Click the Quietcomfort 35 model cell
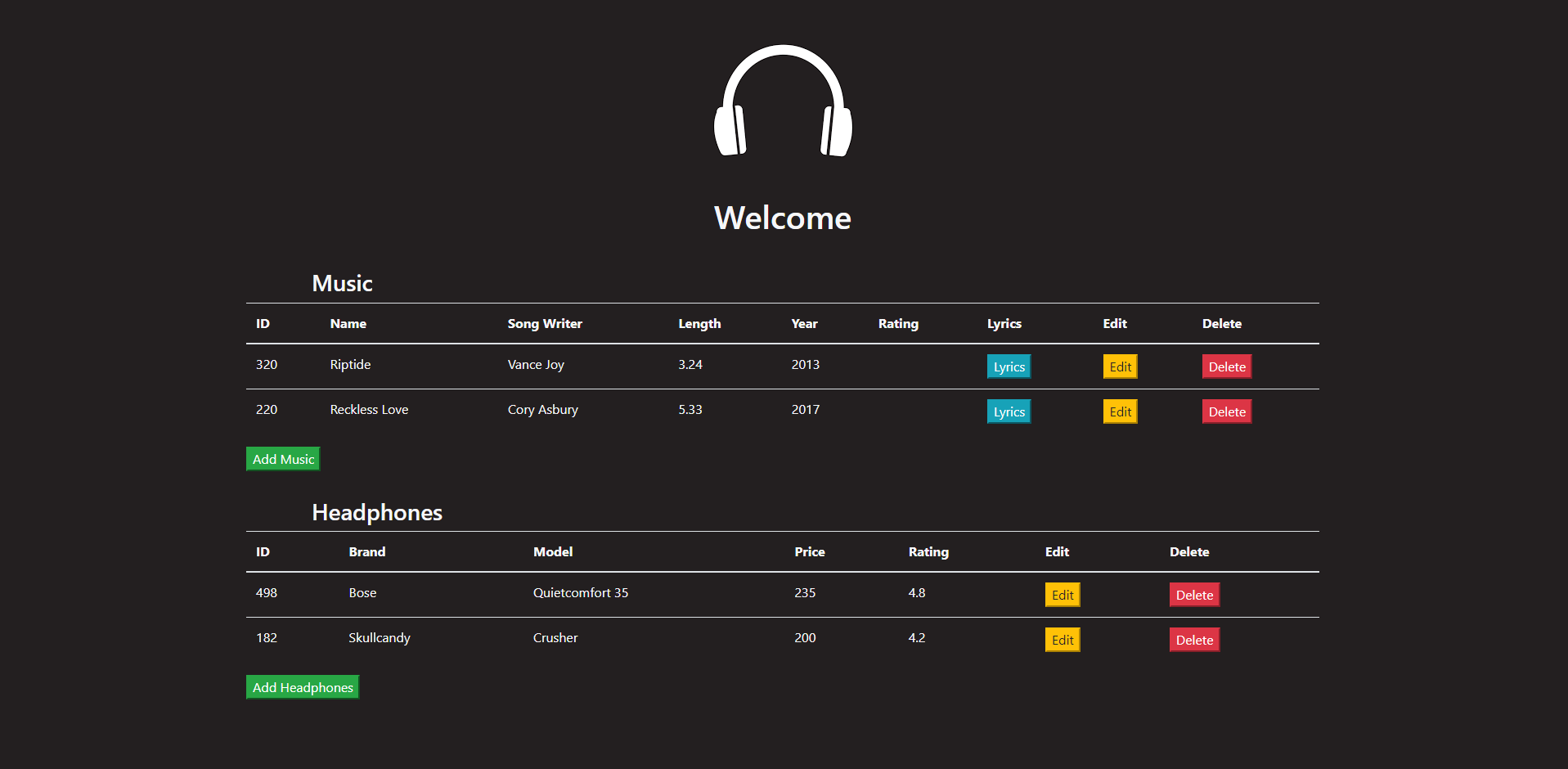Viewport: 1568px width, 769px height. click(580, 593)
